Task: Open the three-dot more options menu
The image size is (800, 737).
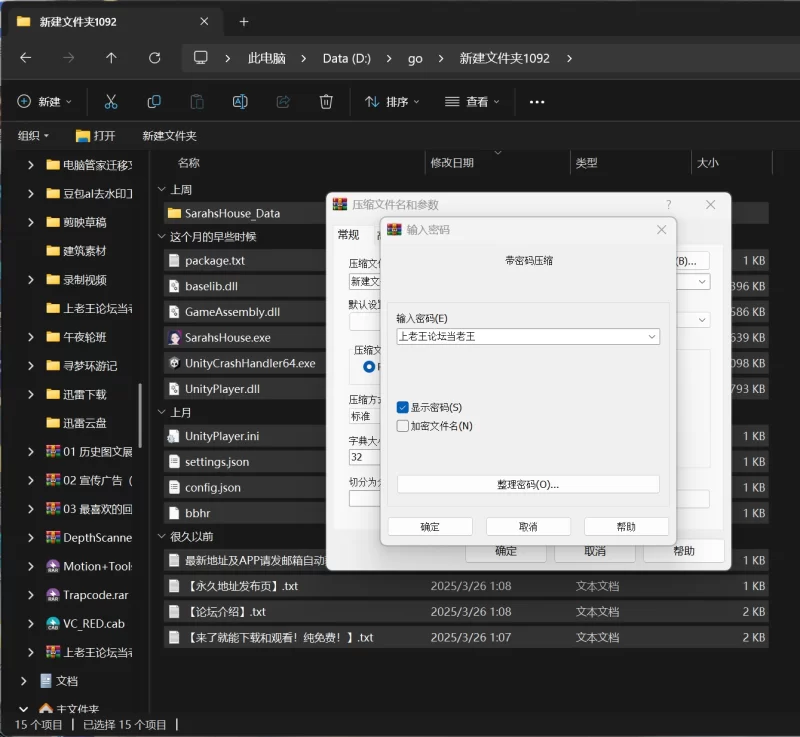Action: click(537, 102)
